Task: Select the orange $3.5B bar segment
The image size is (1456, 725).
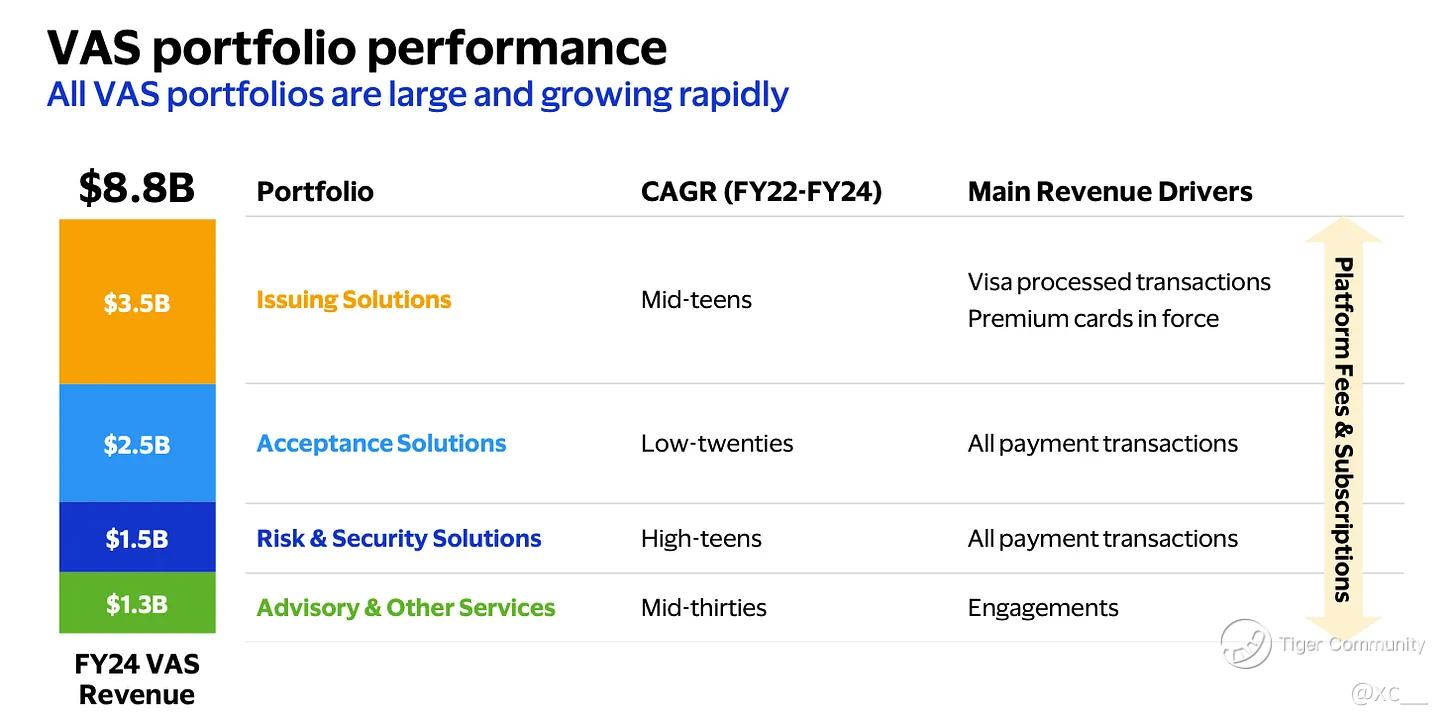Action: tap(137, 302)
